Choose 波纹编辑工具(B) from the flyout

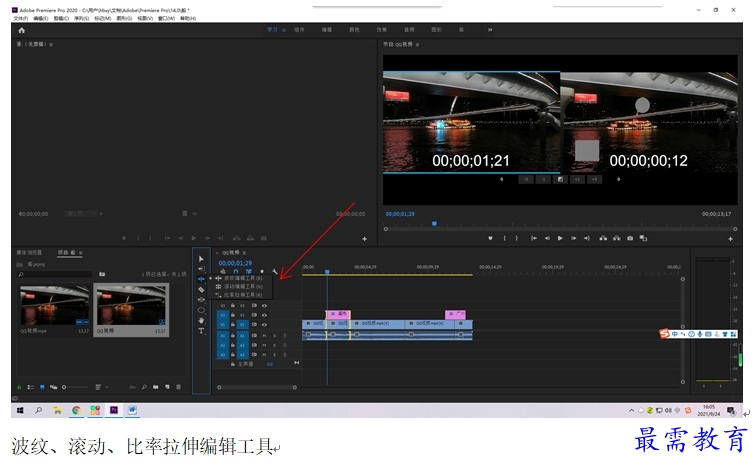click(x=239, y=278)
